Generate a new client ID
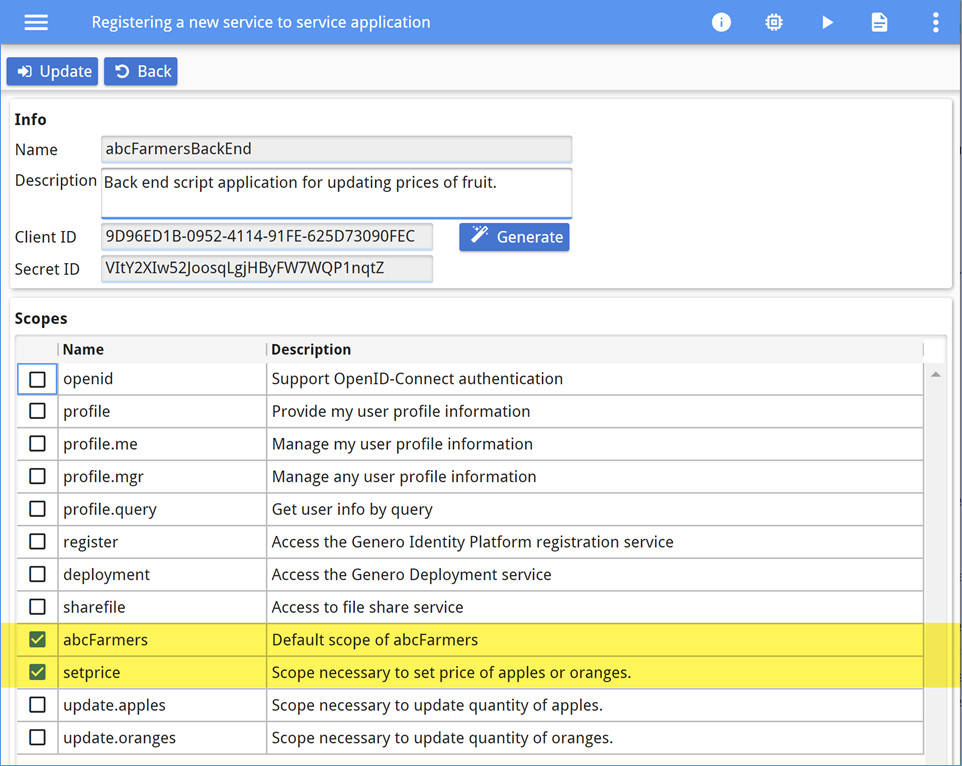Screen dimensions: 962x766 coord(514,237)
